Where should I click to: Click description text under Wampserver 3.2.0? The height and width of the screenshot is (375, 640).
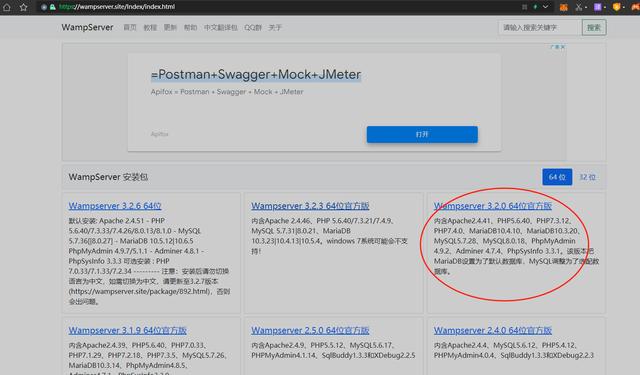(x=516, y=246)
